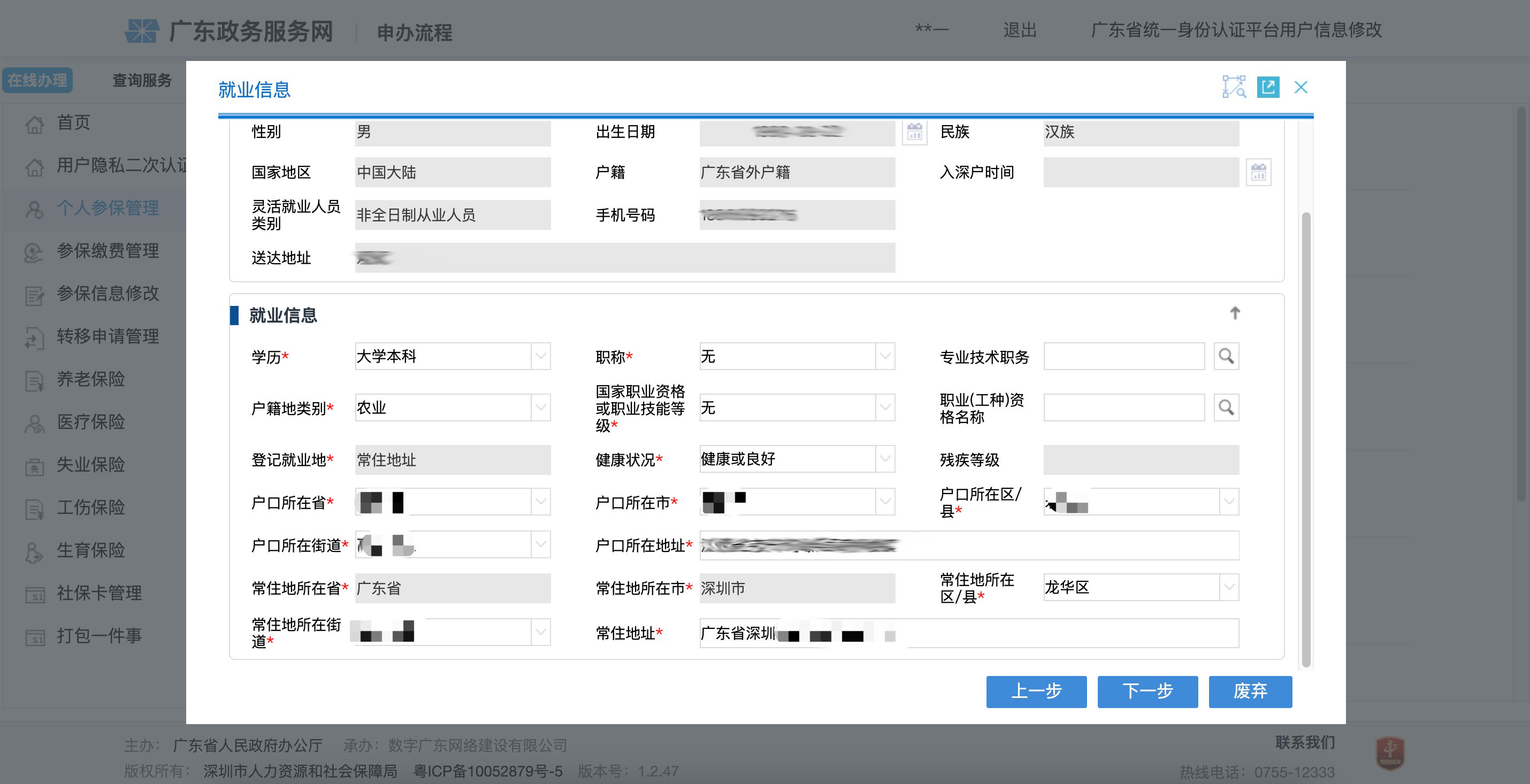The width and height of the screenshot is (1530, 784).
Task: Open the 专业技术职务 search magnifier
Action: click(x=1227, y=356)
